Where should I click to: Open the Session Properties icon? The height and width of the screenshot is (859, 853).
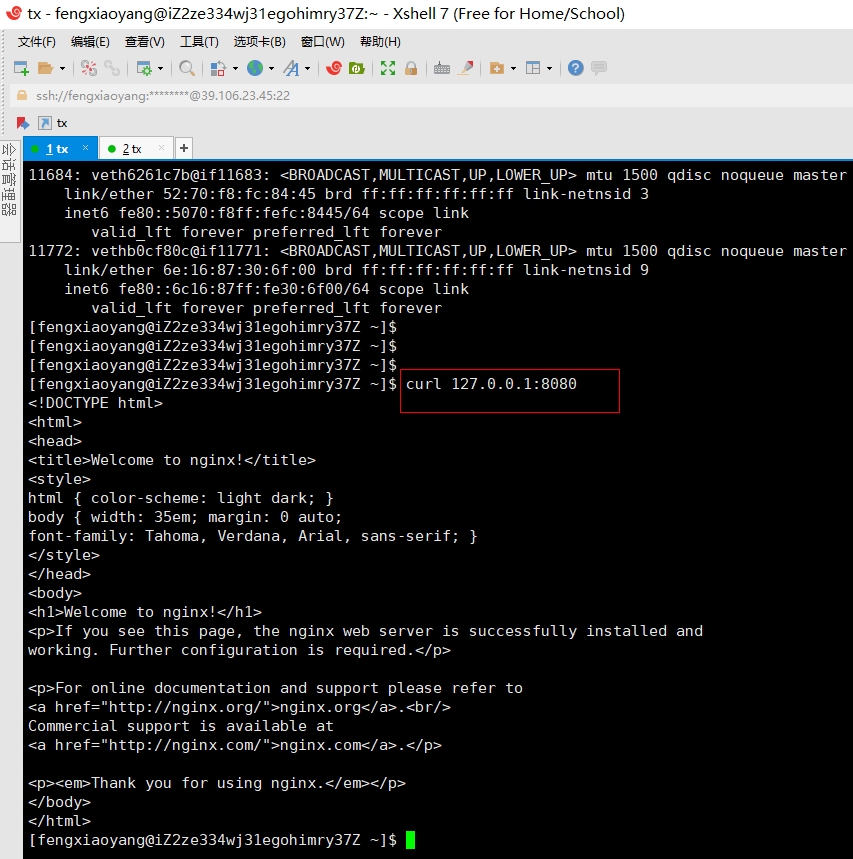[x=144, y=68]
